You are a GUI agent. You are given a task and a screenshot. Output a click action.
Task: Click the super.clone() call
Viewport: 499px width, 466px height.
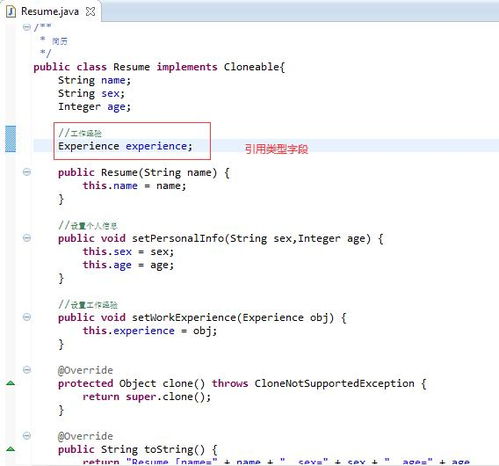[x=168, y=397]
